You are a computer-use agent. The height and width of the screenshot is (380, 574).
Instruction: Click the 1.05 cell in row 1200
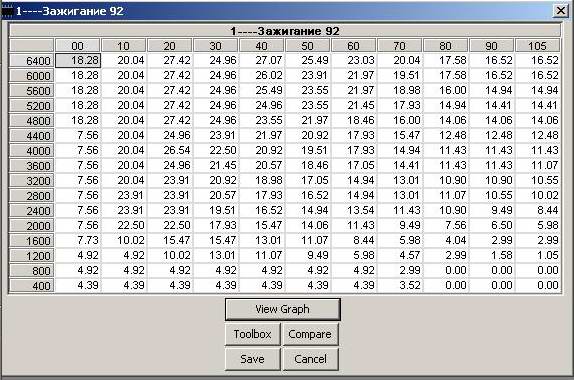coord(537,256)
